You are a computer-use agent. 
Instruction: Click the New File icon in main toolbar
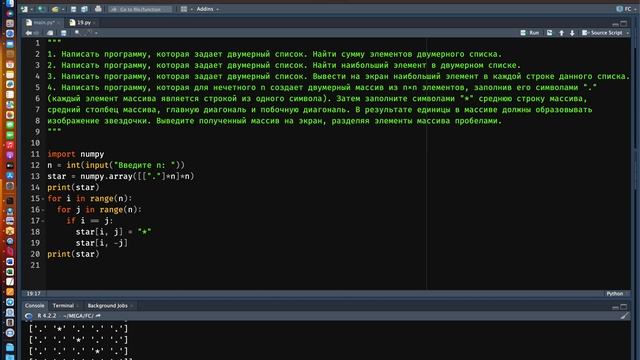tap(24, 9)
